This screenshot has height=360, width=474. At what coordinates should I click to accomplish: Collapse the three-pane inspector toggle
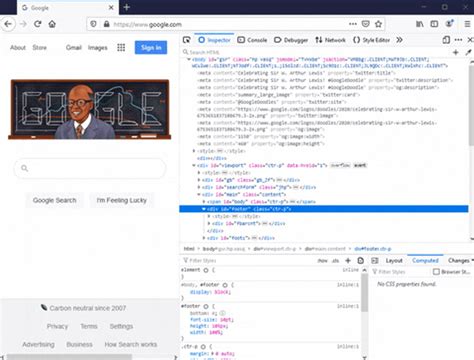[x=375, y=261]
